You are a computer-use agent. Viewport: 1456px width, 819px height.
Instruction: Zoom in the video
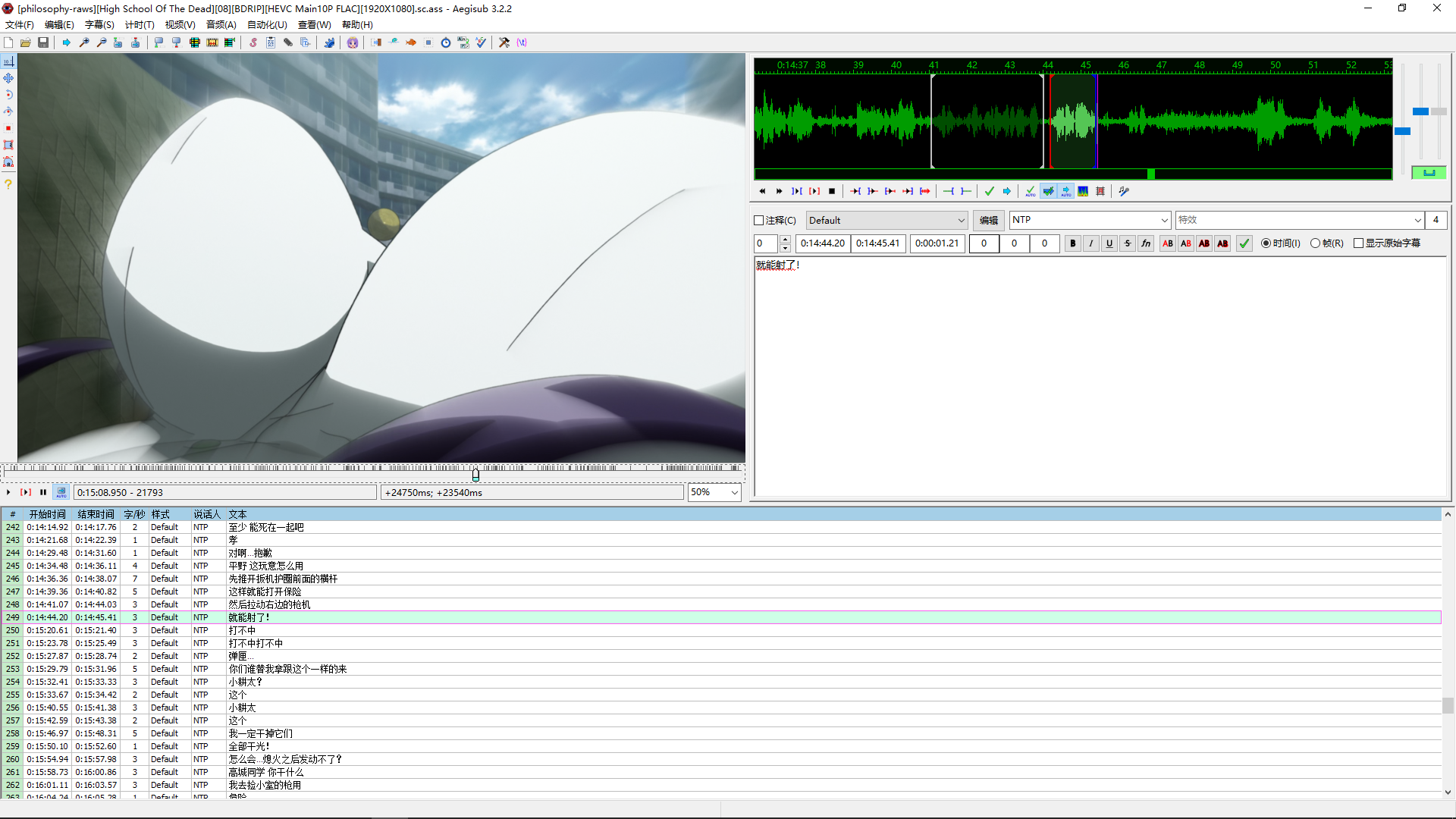[84, 42]
